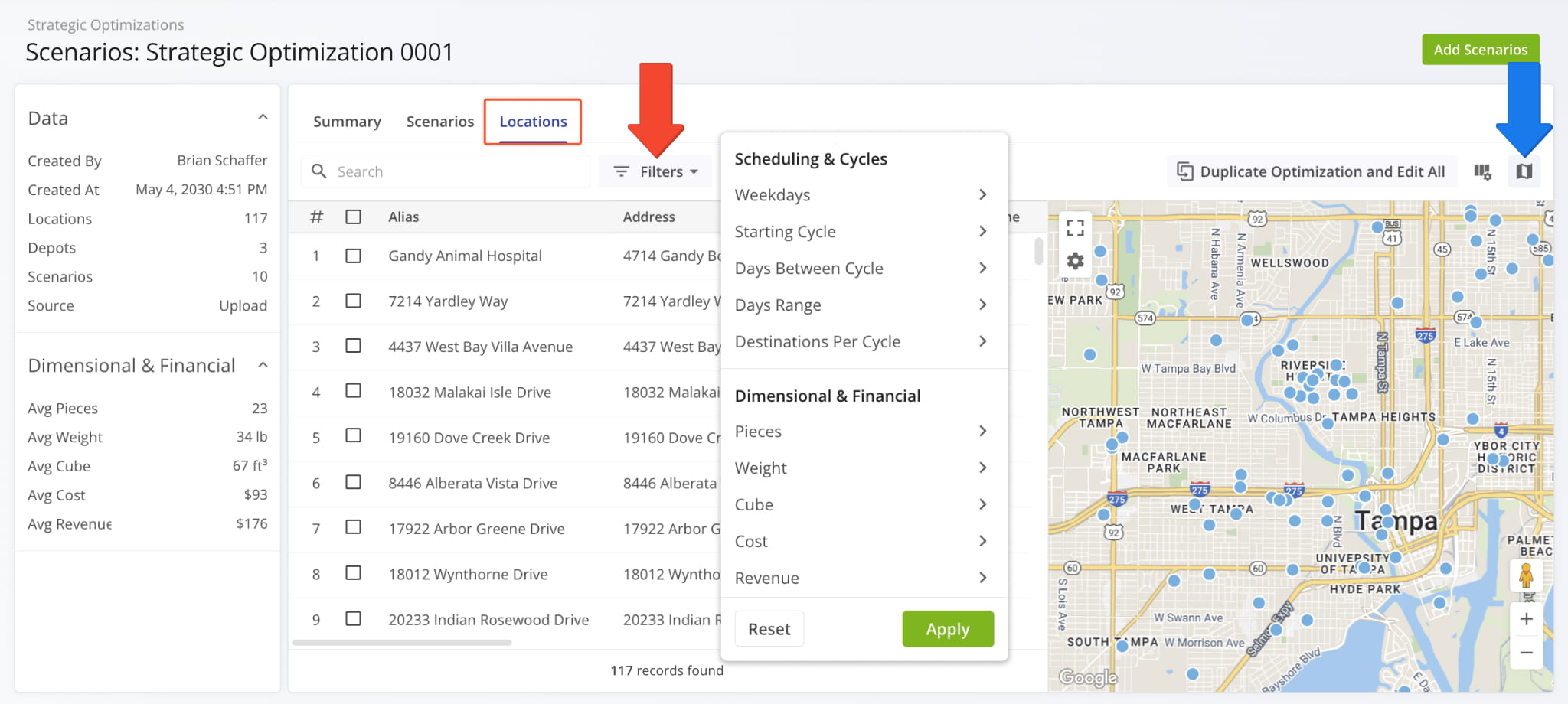
Task: Tick the 7214 Yardley Way checkbox
Action: click(x=353, y=301)
